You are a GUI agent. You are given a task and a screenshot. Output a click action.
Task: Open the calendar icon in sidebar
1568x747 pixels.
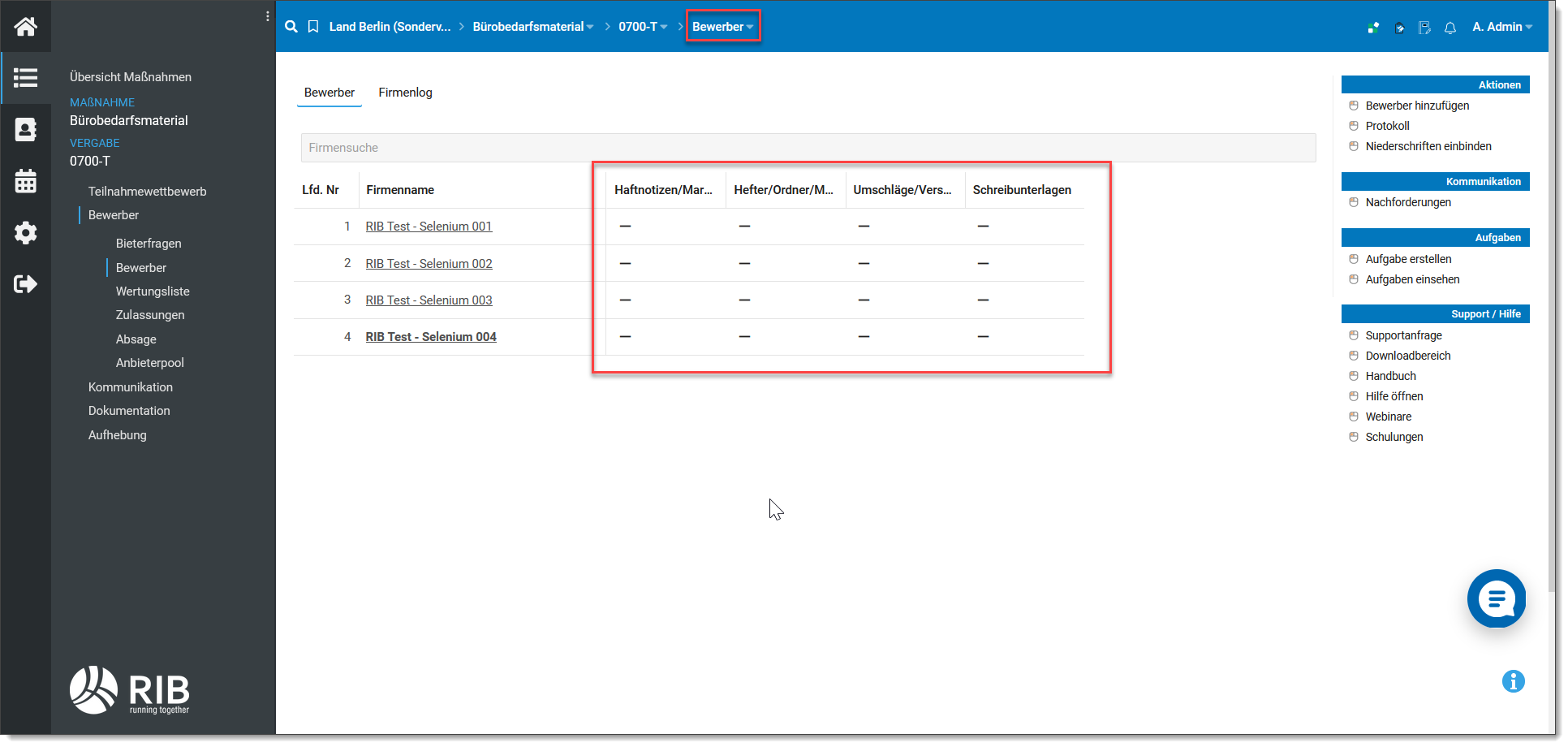pos(25,181)
